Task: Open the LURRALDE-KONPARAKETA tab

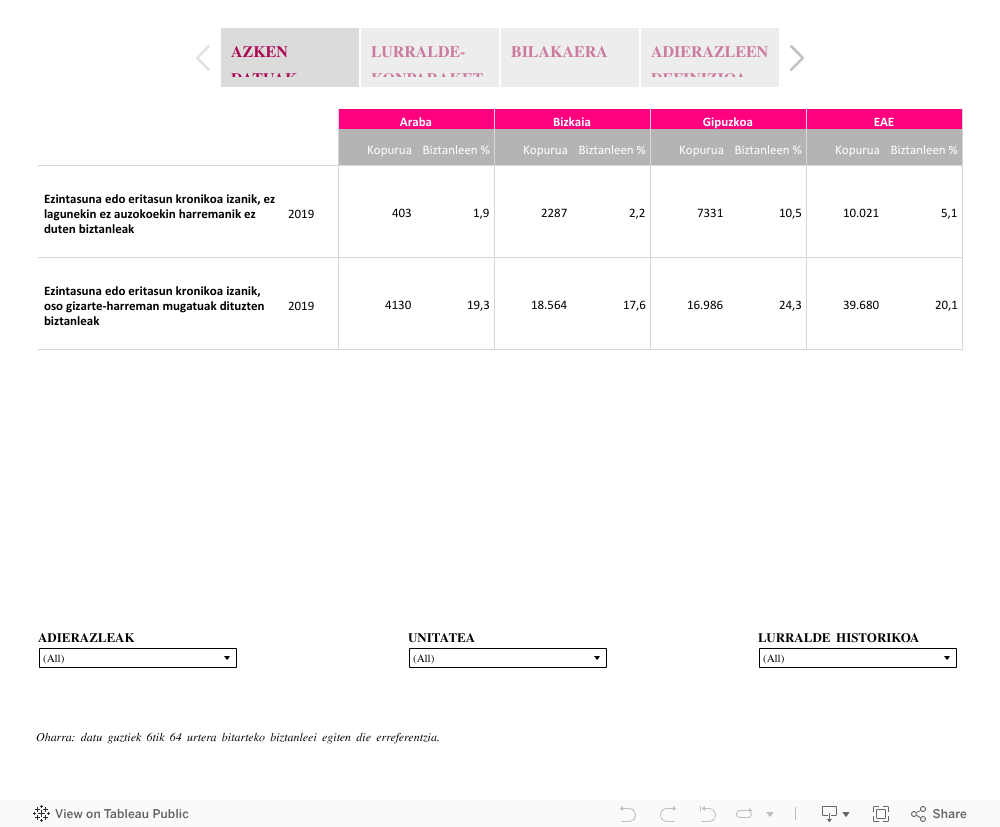Action: pos(430,57)
